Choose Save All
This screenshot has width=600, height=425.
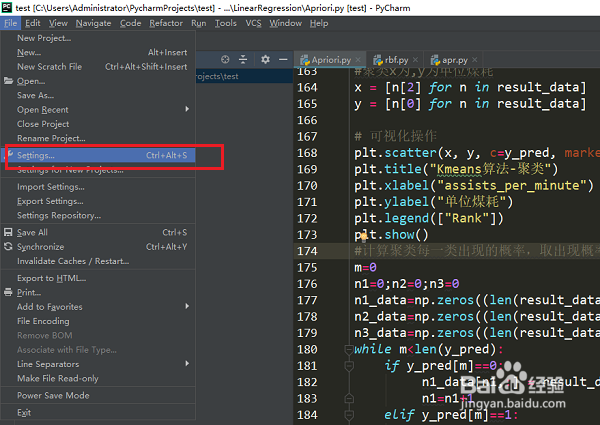(x=98, y=232)
